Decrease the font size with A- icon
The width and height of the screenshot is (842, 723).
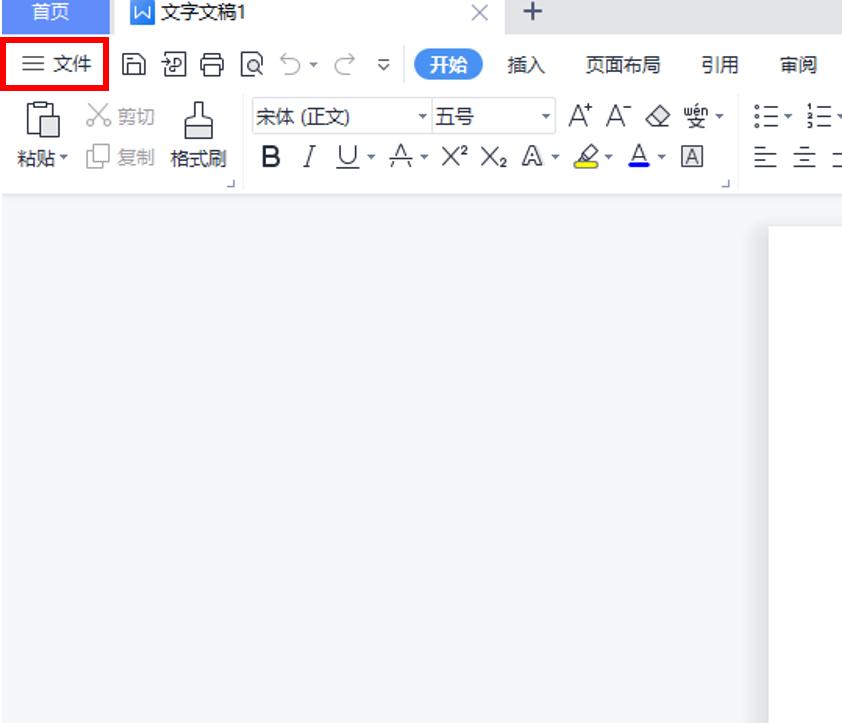(x=615, y=115)
